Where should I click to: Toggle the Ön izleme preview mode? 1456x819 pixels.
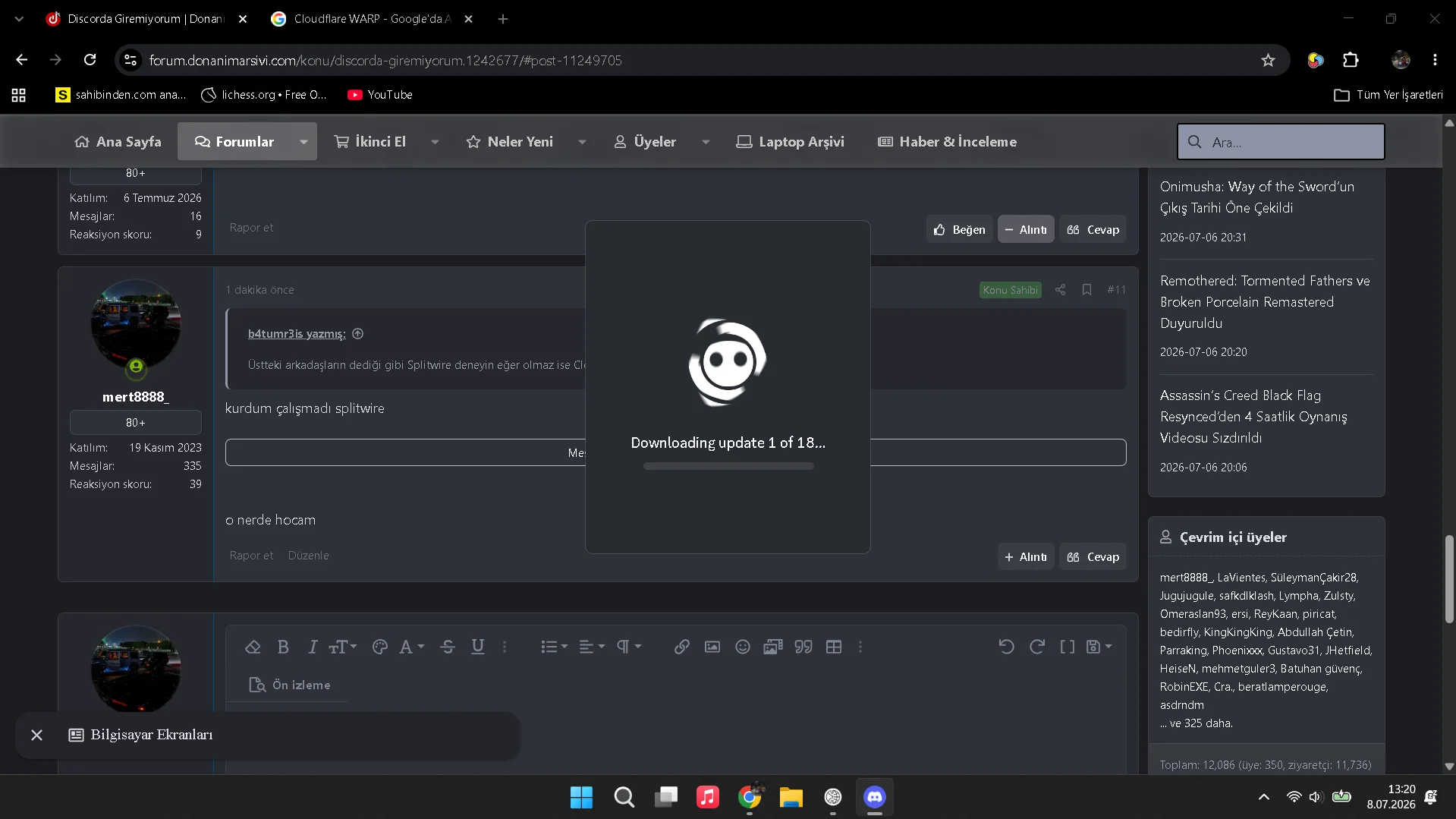(x=290, y=685)
